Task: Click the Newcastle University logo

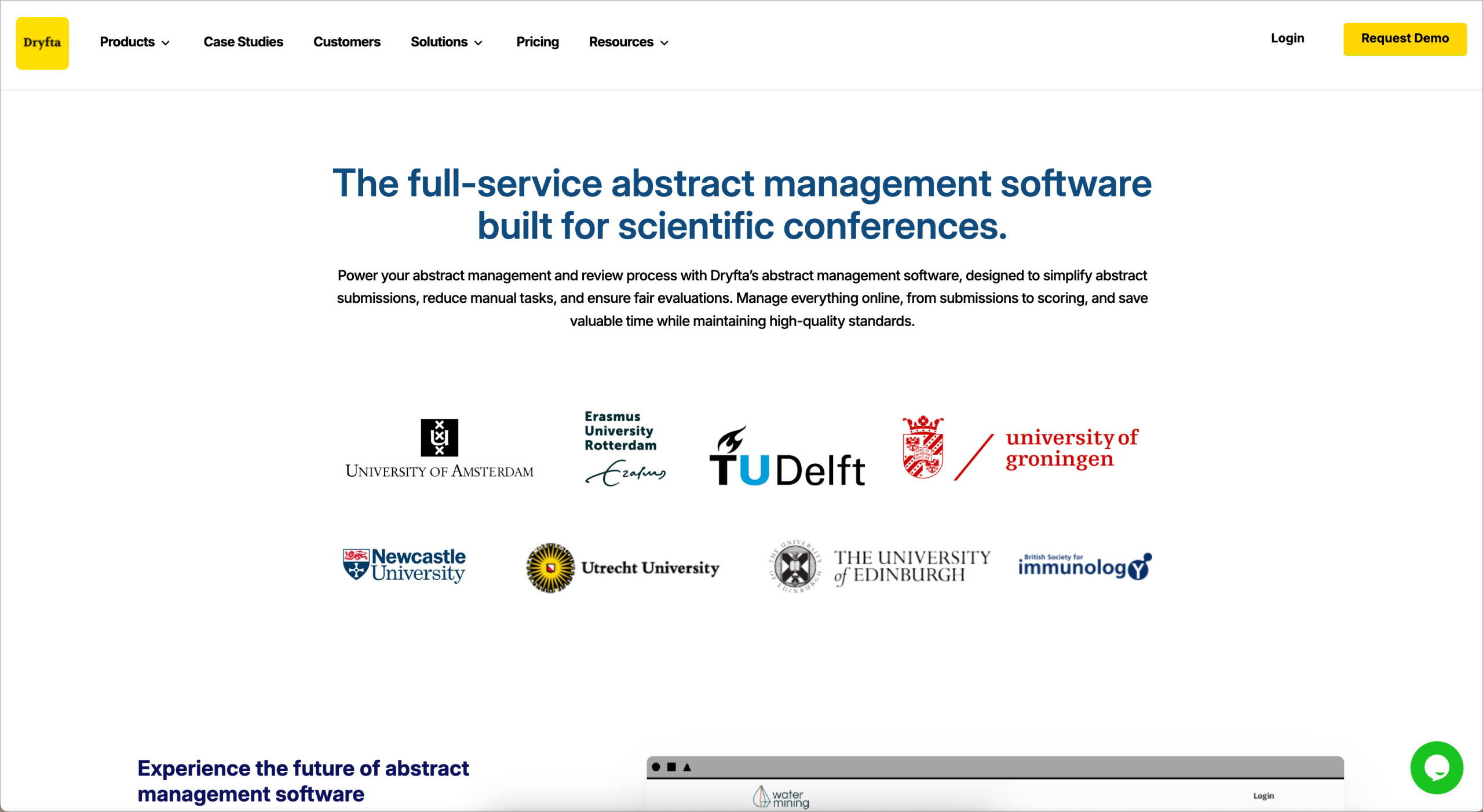Action: coord(404,565)
